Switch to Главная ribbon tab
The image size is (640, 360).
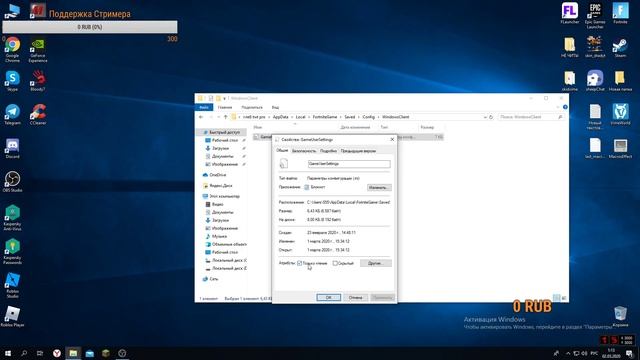[225, 107]
